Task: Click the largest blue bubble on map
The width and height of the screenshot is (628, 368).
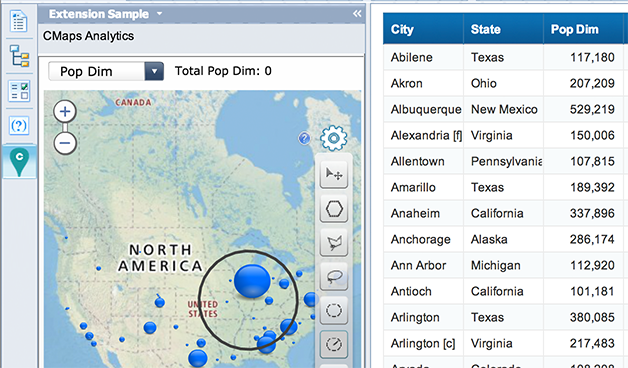Action: pos(252,281)
